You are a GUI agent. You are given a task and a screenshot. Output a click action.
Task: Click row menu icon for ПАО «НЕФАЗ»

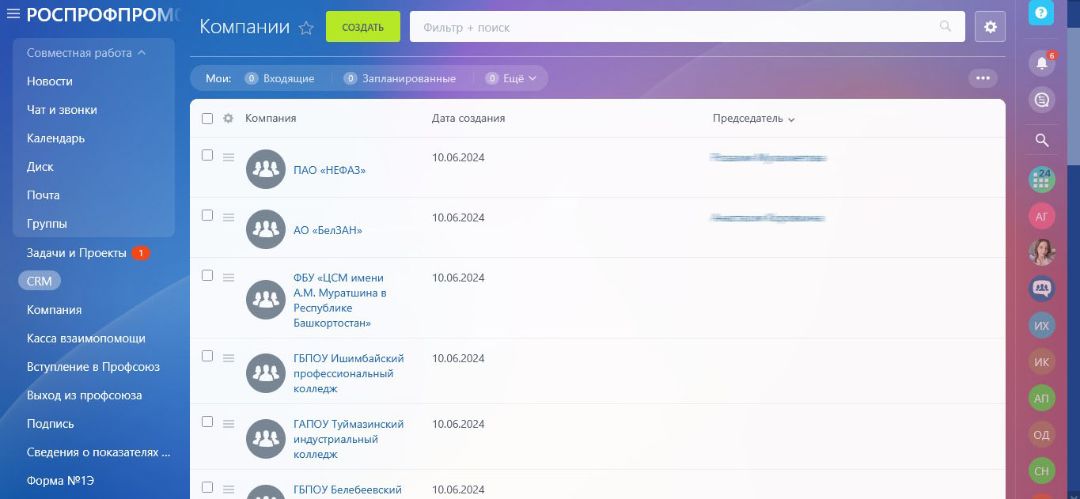[x=228, y=157]
